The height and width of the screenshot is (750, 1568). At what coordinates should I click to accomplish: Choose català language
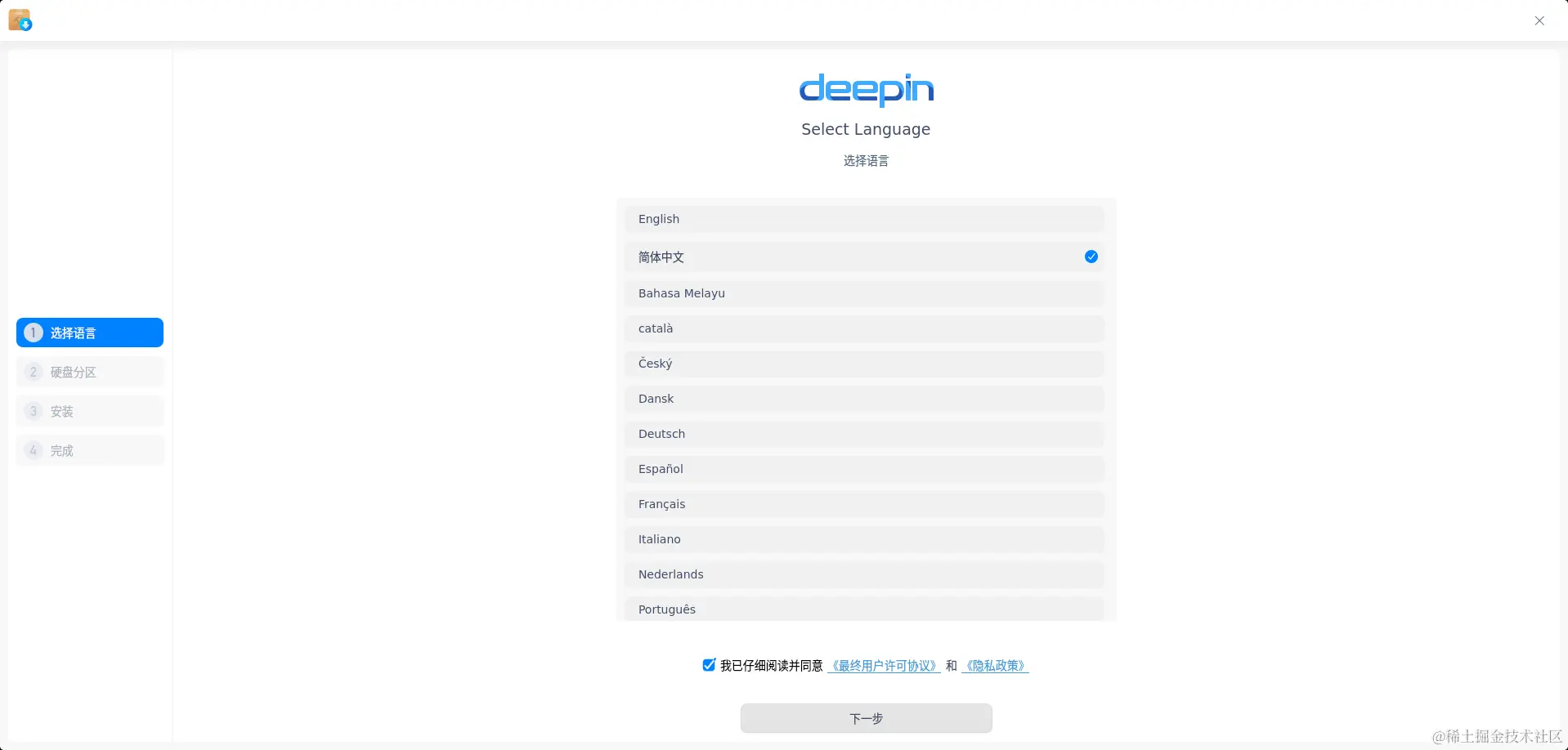[x=865, y=328]
